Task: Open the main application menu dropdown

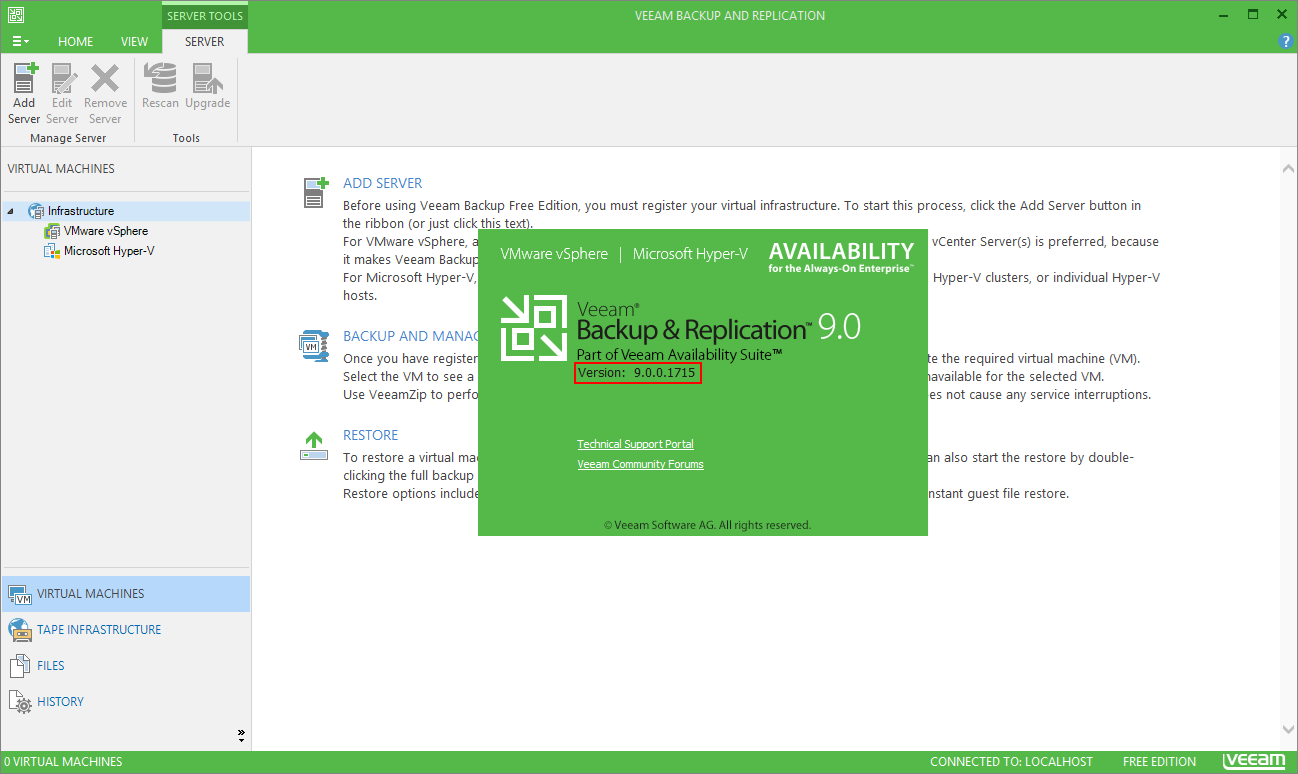Action: coord(19,41)
